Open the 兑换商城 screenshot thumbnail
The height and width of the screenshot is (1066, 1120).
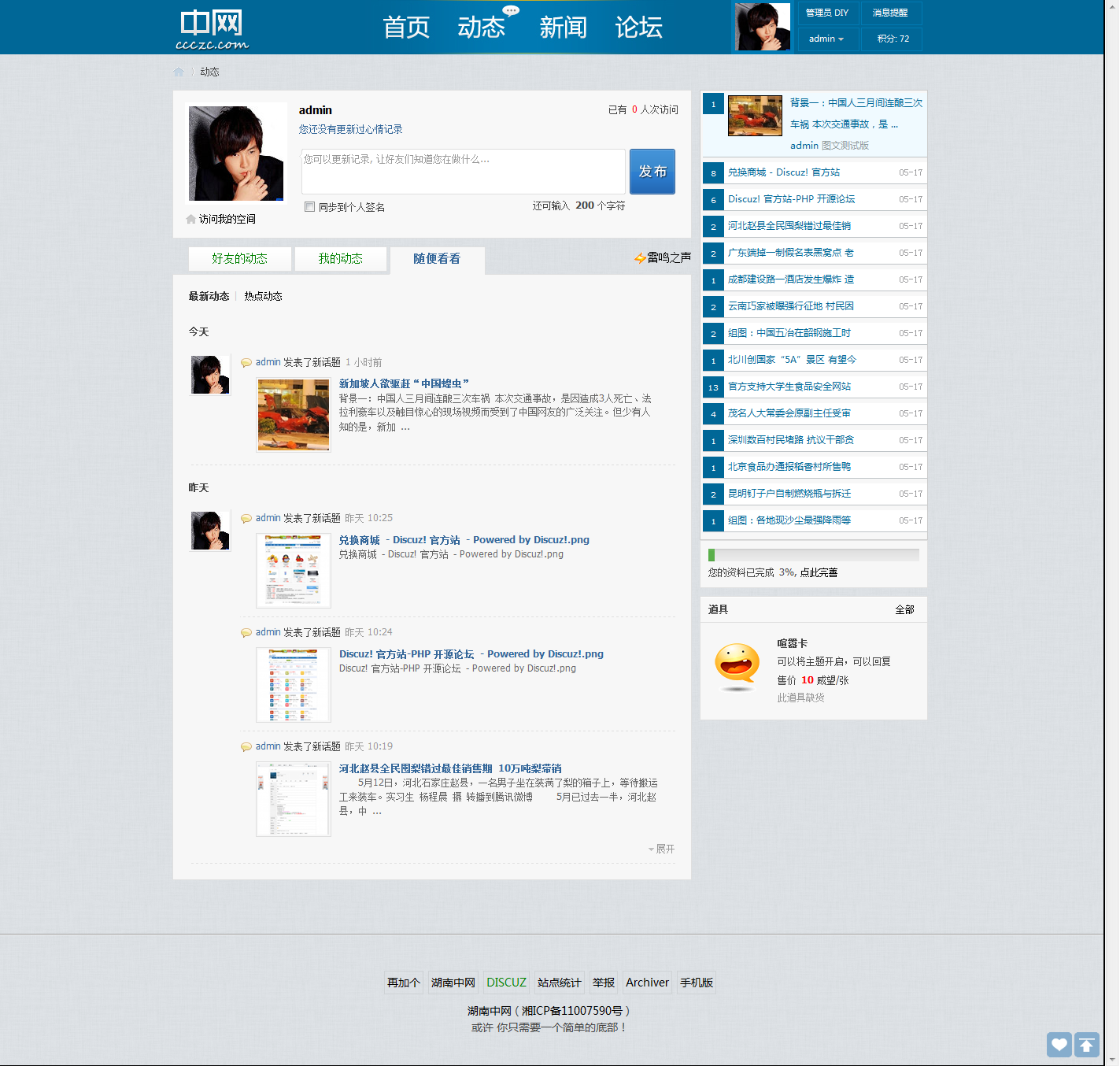point(294,571)
